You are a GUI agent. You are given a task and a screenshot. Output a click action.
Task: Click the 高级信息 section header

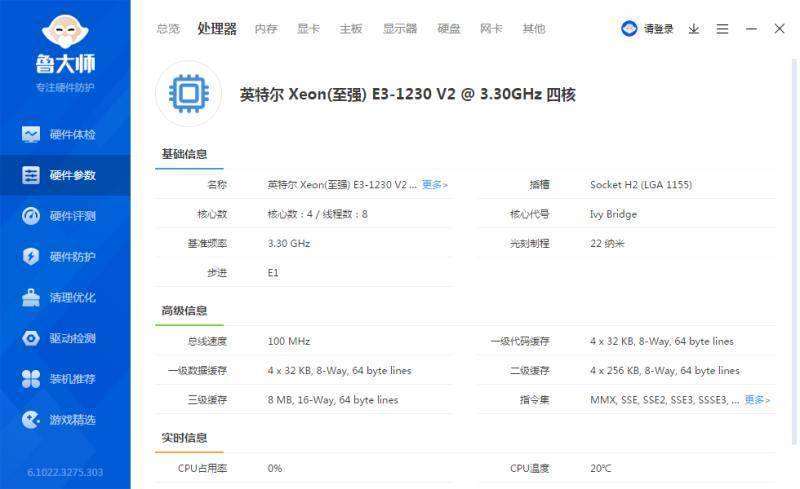[x=184, y=310]
